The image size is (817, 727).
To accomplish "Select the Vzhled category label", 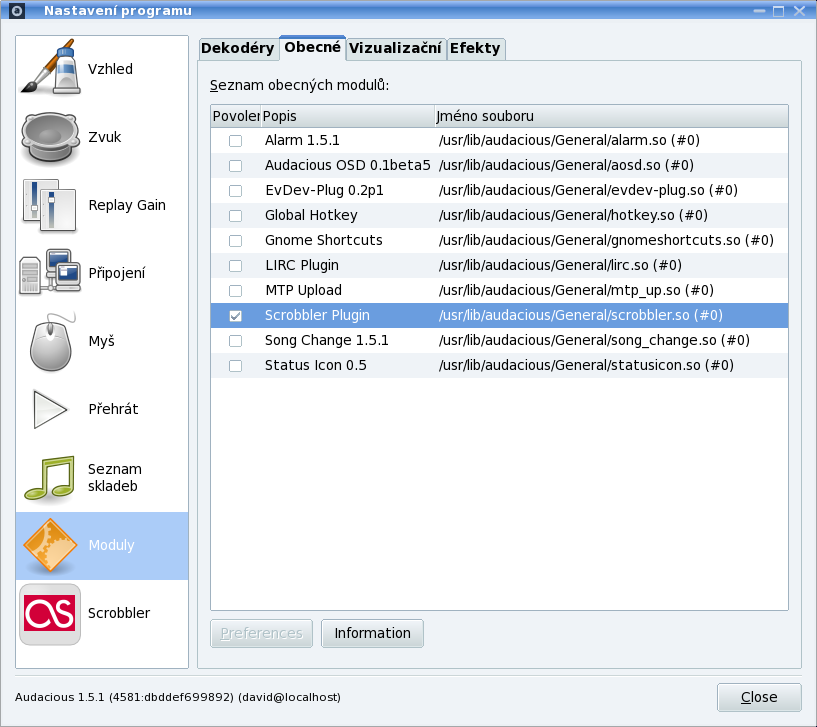I will point(110,69).
